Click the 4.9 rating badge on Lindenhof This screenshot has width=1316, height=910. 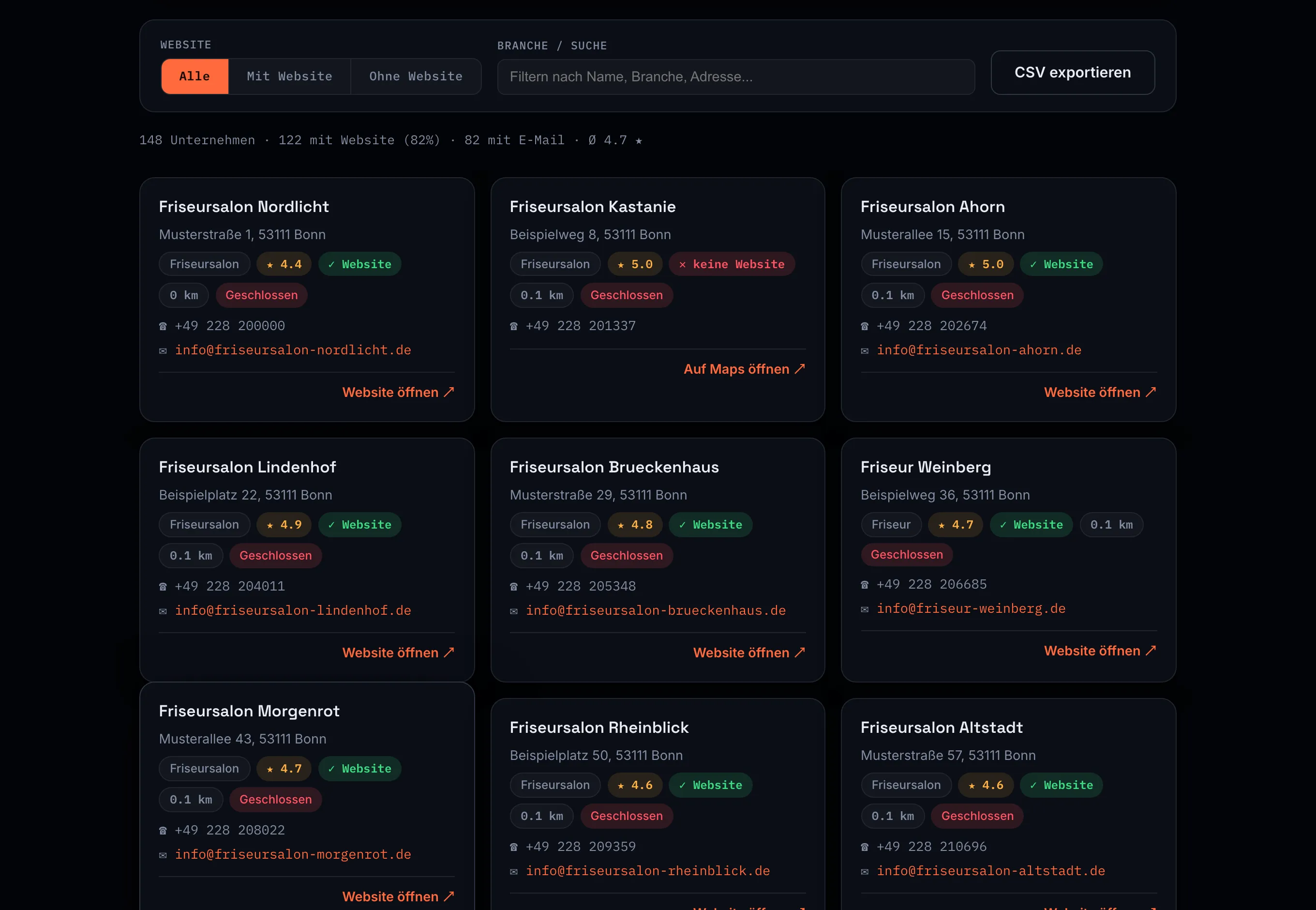[284, 525]
